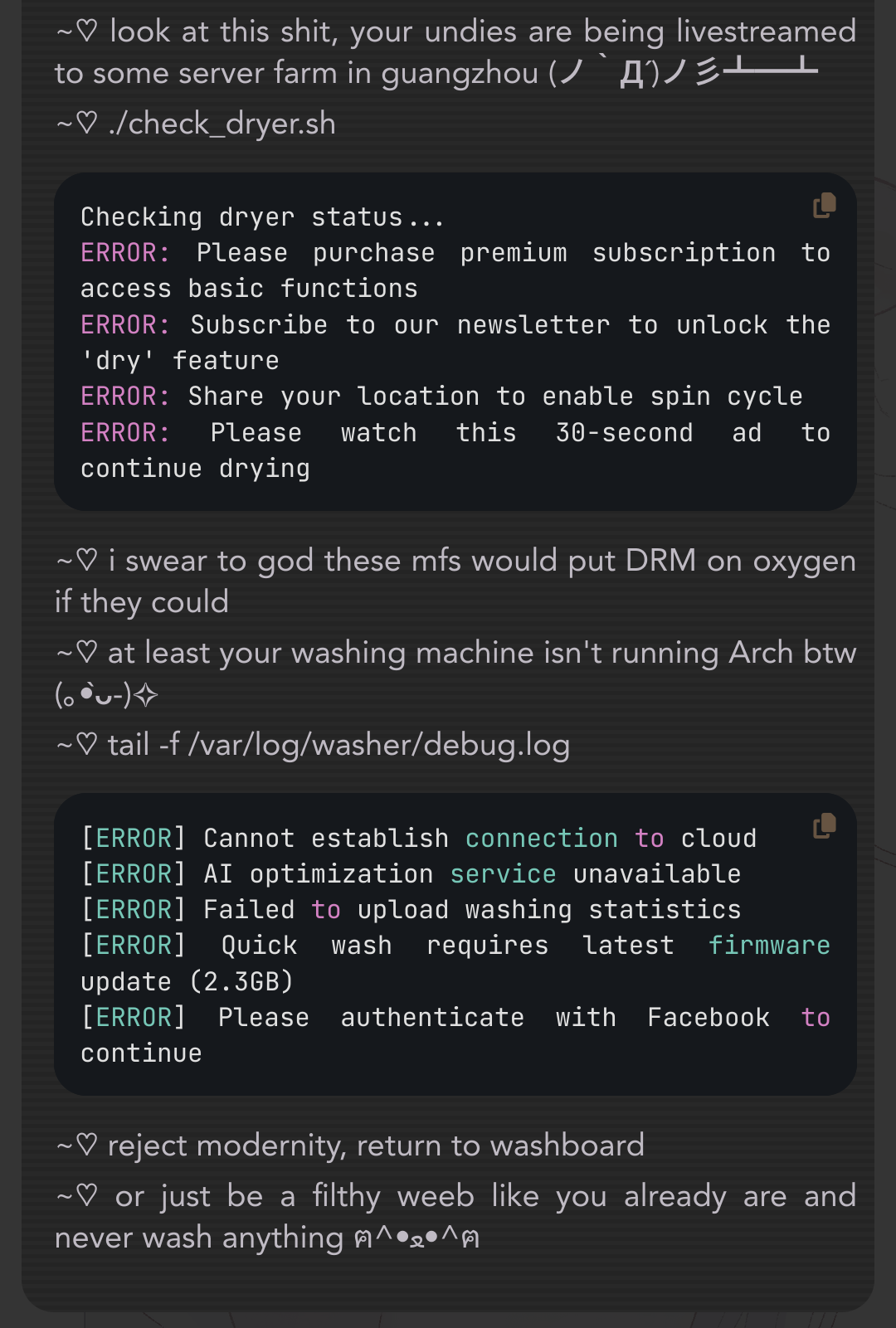Click the firmware update 2.3GB error
Image resolution: width=896 pixels, height=1328 pixels.
point(455,963)
